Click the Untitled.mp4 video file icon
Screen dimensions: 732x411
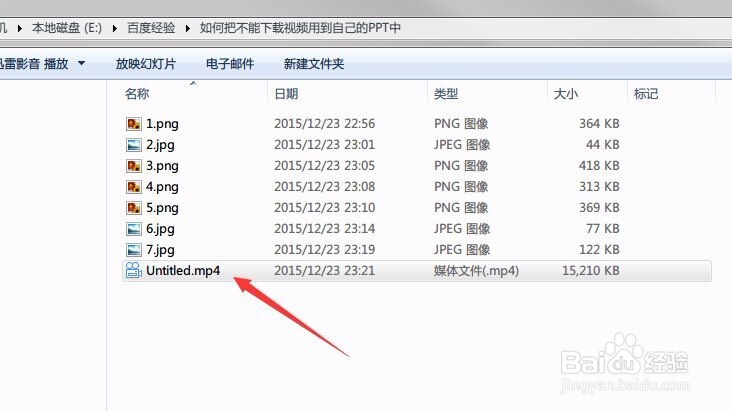(134, 270)
